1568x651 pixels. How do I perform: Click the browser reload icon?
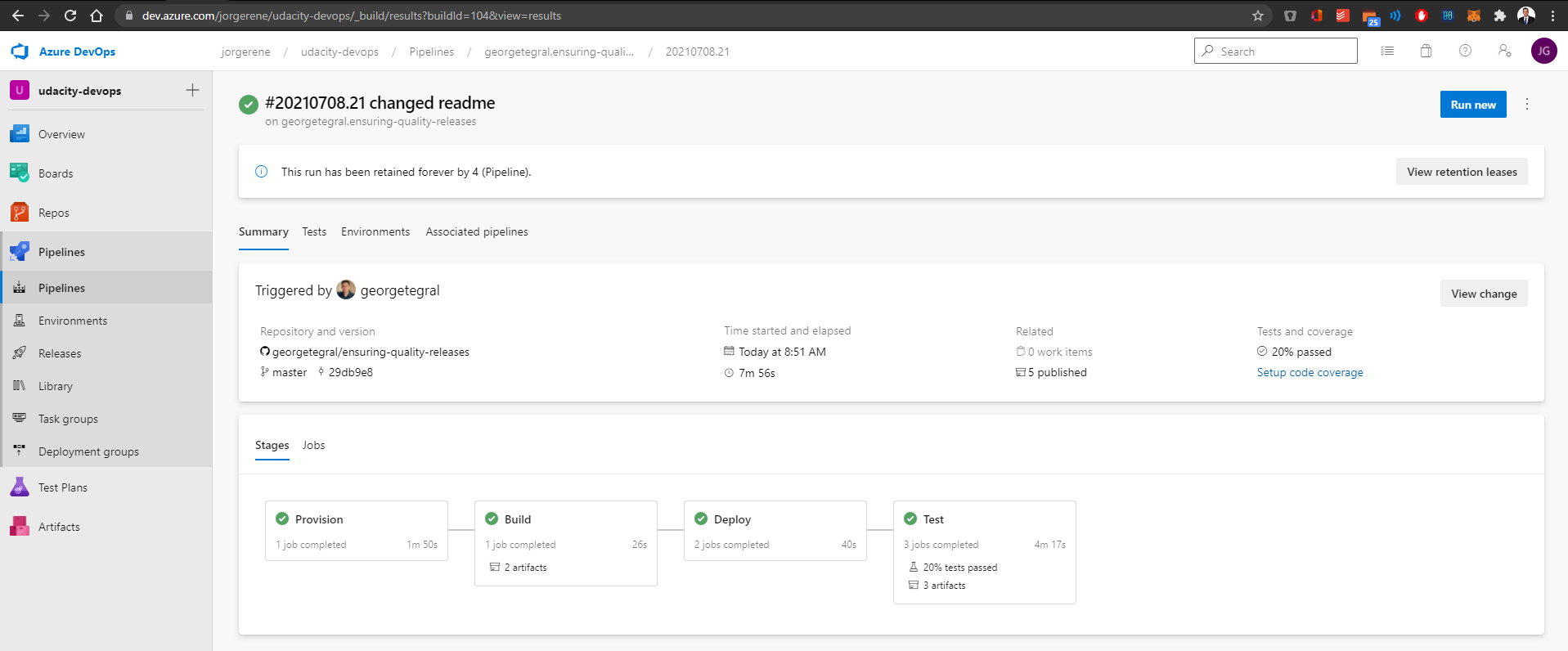point(70,16)
